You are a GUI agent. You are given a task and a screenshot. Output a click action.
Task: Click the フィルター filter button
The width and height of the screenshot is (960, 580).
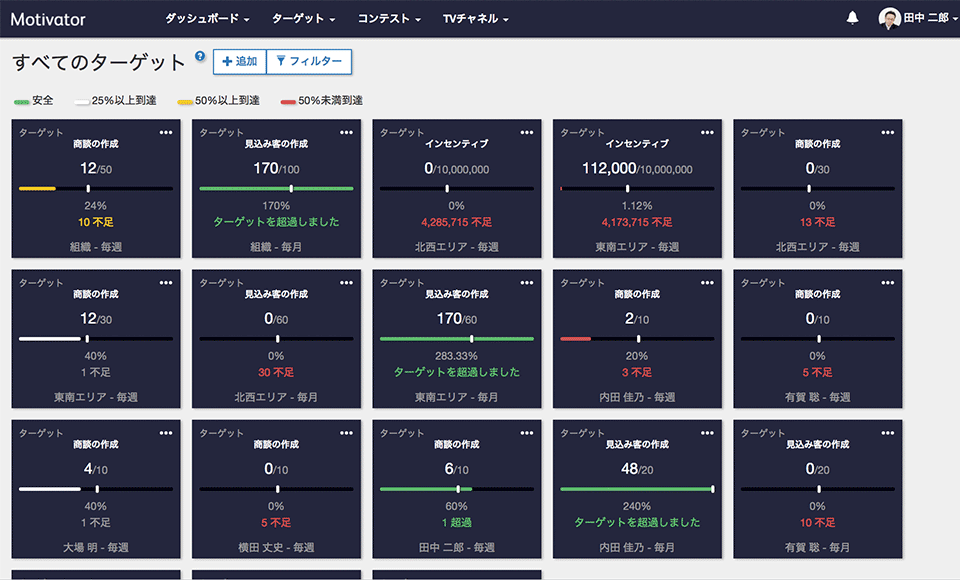coord(309,61)
